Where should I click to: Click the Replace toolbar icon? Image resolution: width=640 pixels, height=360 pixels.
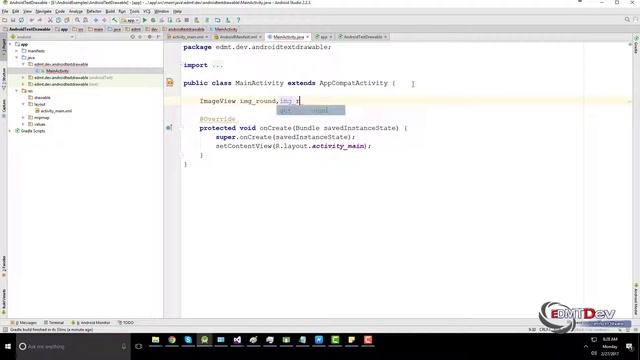click(85, 20)
